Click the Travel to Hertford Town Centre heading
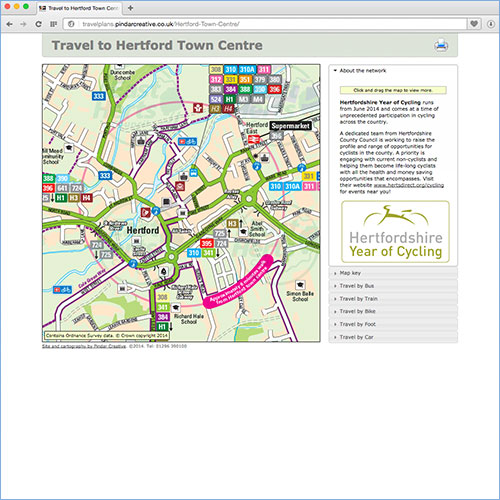This screenshot has height=500, width=500. (157, 45)
